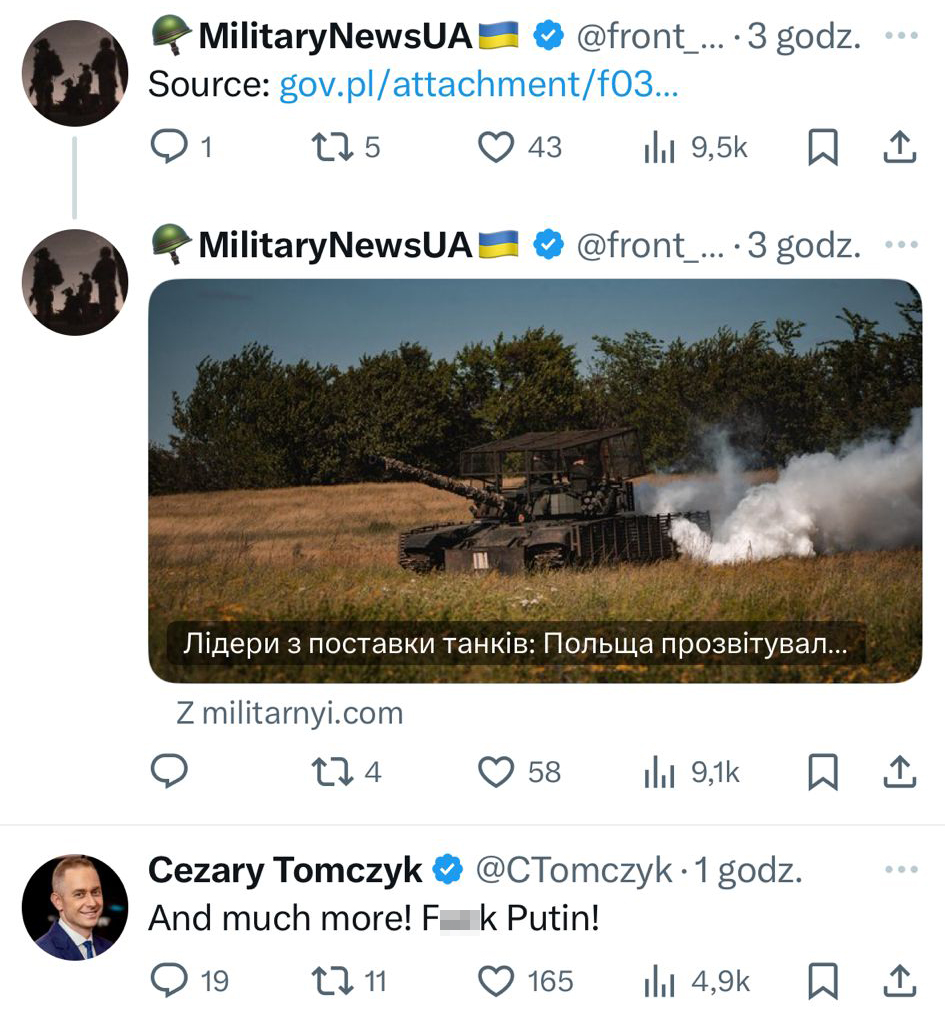Like the gov.pl source tweet

click(x=496, y=148)
